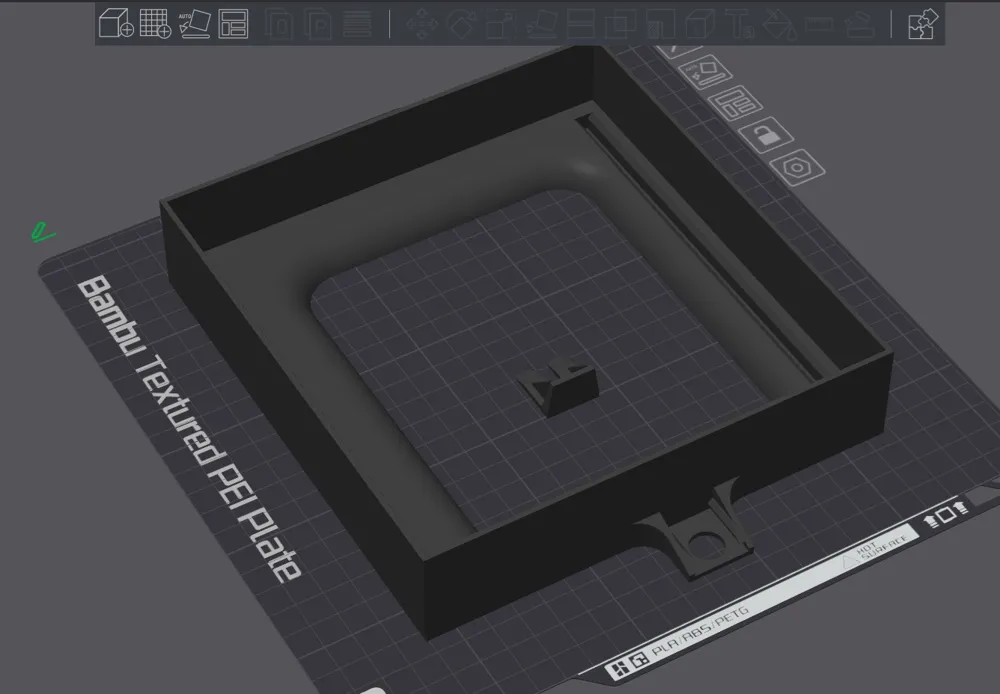
Task: Run Auto Orient from the top toolbar
Action: click(195, 24)
